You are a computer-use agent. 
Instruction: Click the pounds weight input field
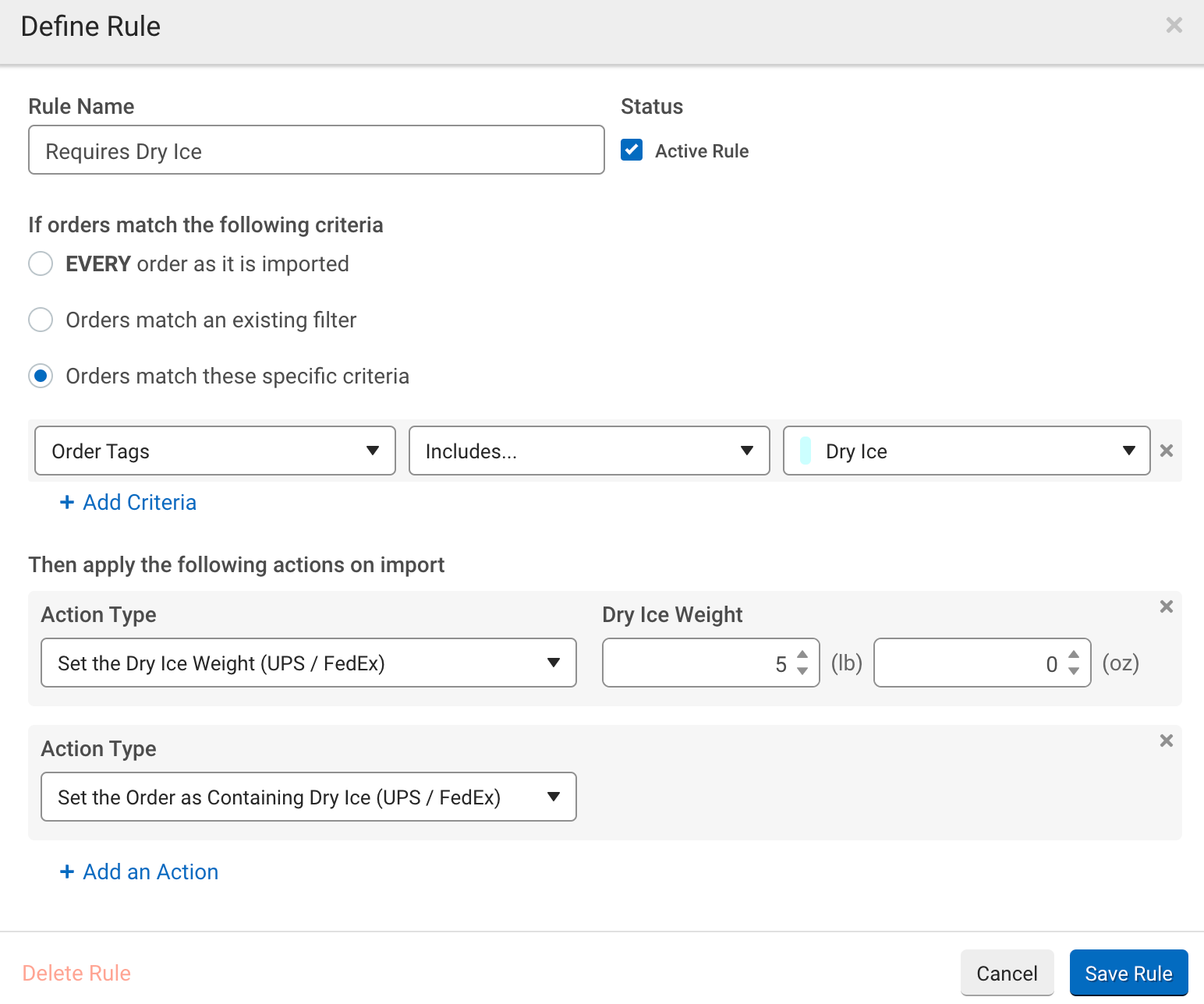711,663
